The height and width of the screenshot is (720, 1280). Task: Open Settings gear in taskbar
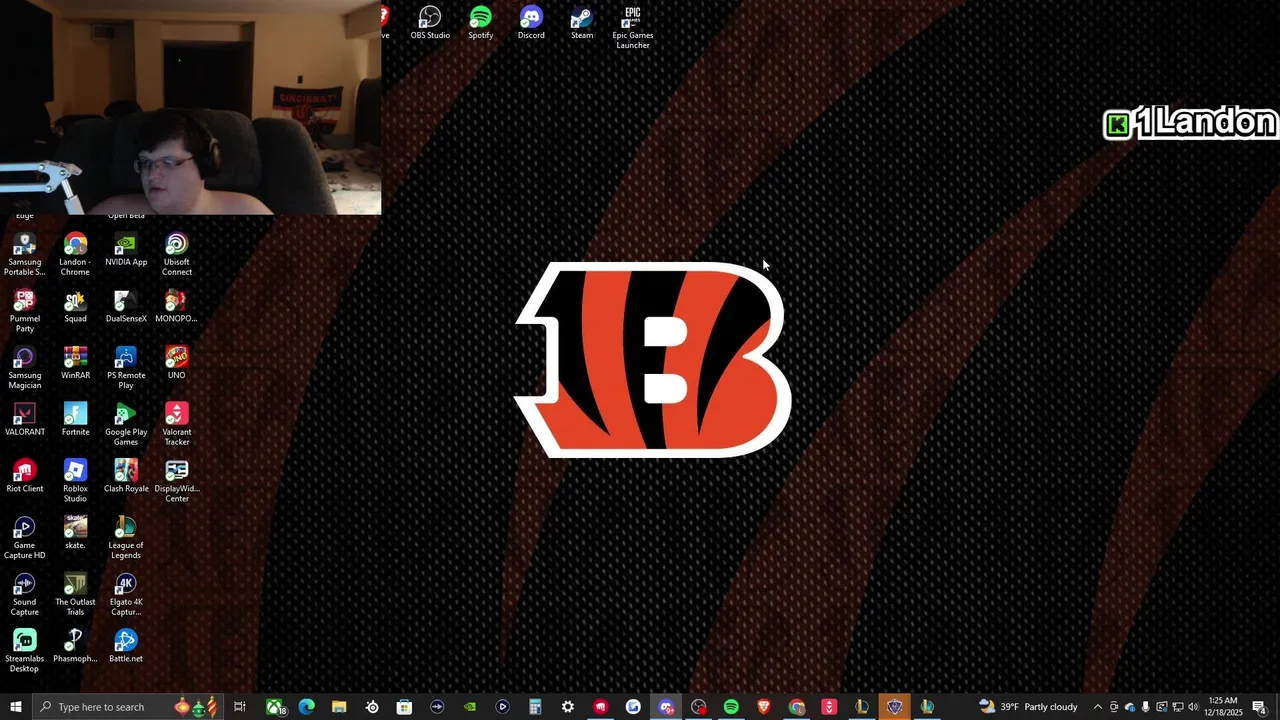click(x=567, y=707)
